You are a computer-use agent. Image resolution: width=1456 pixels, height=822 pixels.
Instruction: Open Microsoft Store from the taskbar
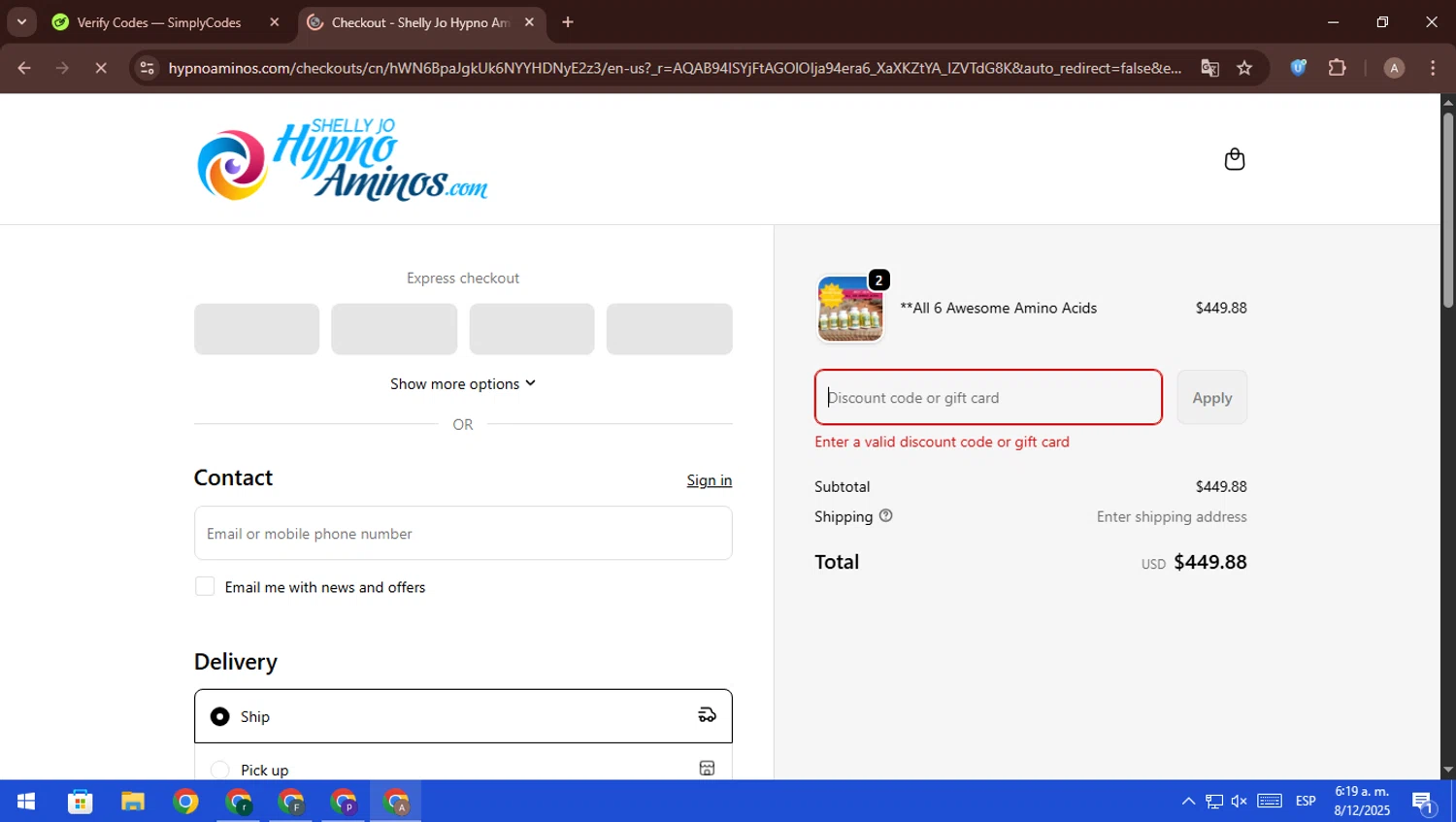[80, 802]
